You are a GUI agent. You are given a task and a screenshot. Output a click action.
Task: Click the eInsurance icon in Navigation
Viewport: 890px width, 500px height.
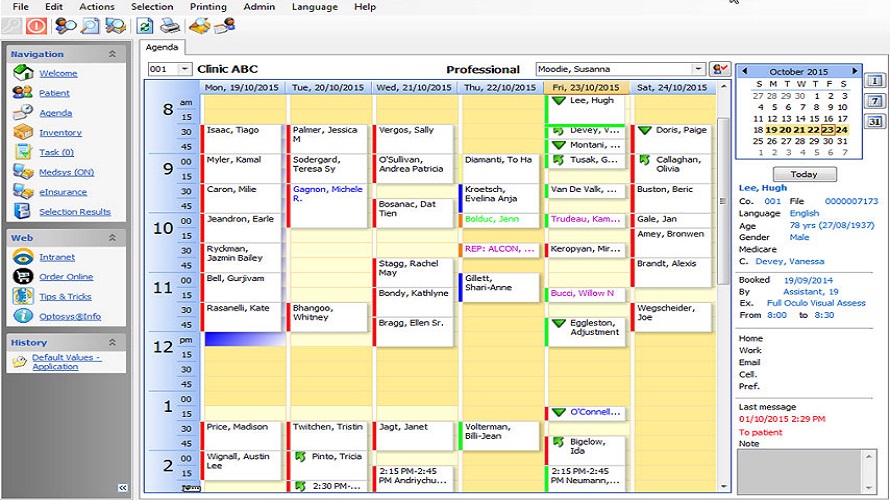pos(22,191)
